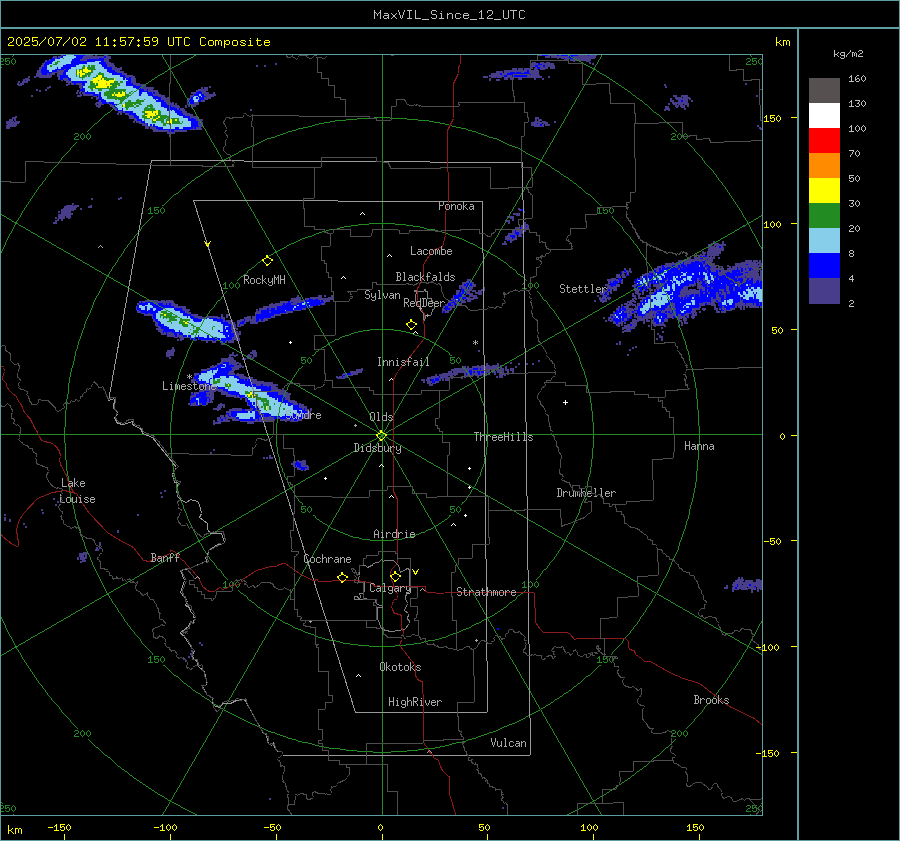Select the grey 160 legend color swatch
The width and height of the screenshot is (900, 841).
(x=824, y=90)
